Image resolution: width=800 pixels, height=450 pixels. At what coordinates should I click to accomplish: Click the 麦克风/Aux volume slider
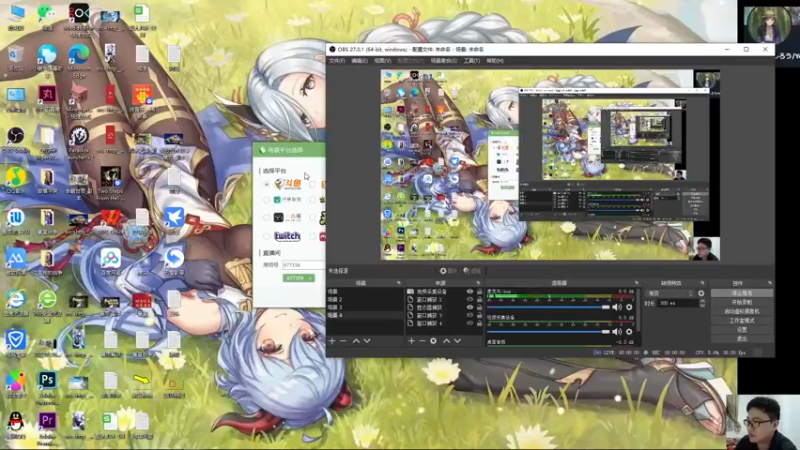pyautogui.click(x=548, y=307)
